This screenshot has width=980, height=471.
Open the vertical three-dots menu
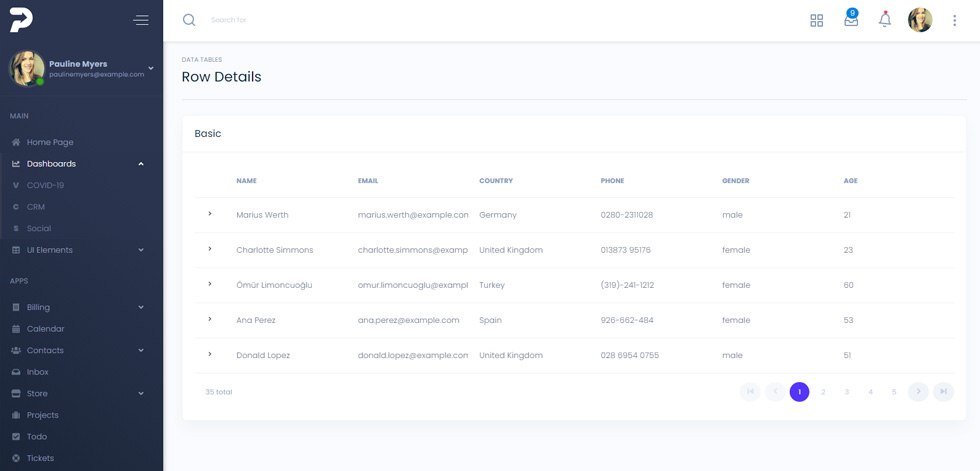coord(954,21)
